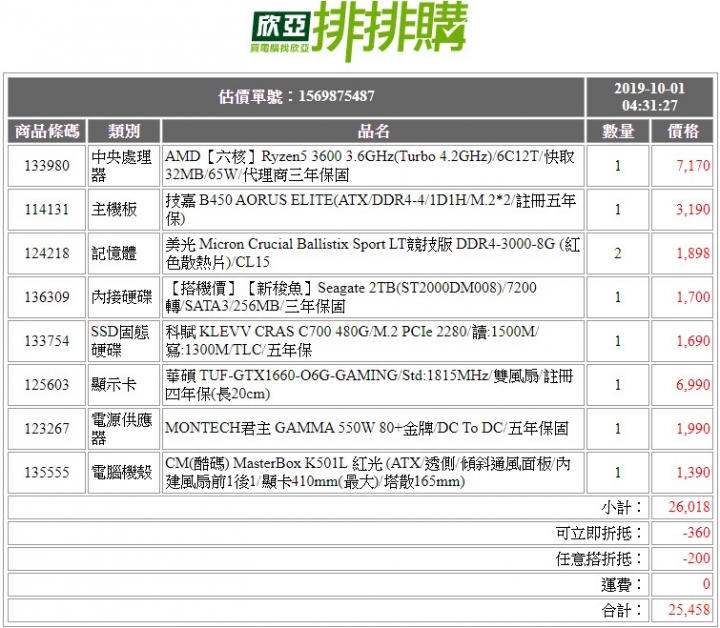The width and height of the screenshot is (720, 628).
Task: Click the 技嘉 B450 AORUS ELITE product name
Action: pyautogui.click(x=370, y=209)
